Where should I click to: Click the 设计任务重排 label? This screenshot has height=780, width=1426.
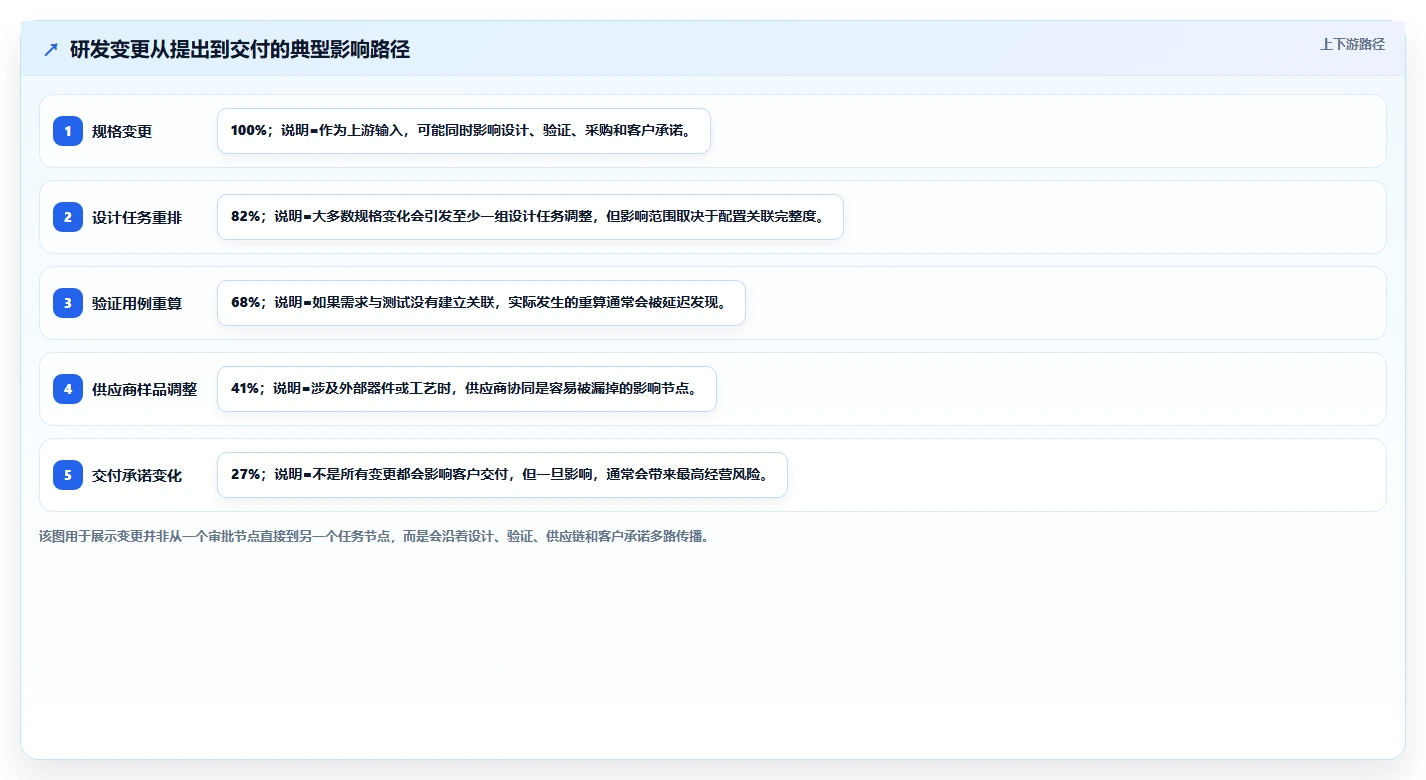(137, 217)
